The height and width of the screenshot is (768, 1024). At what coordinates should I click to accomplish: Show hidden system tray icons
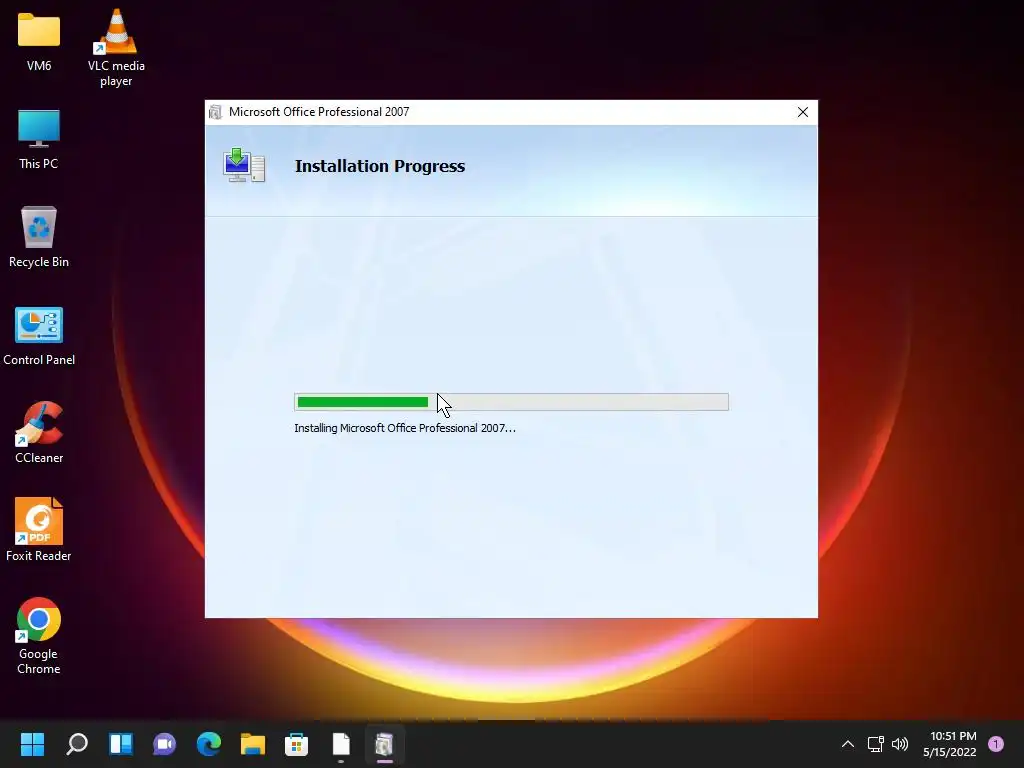pyautogui.click(x=848, y=744)
